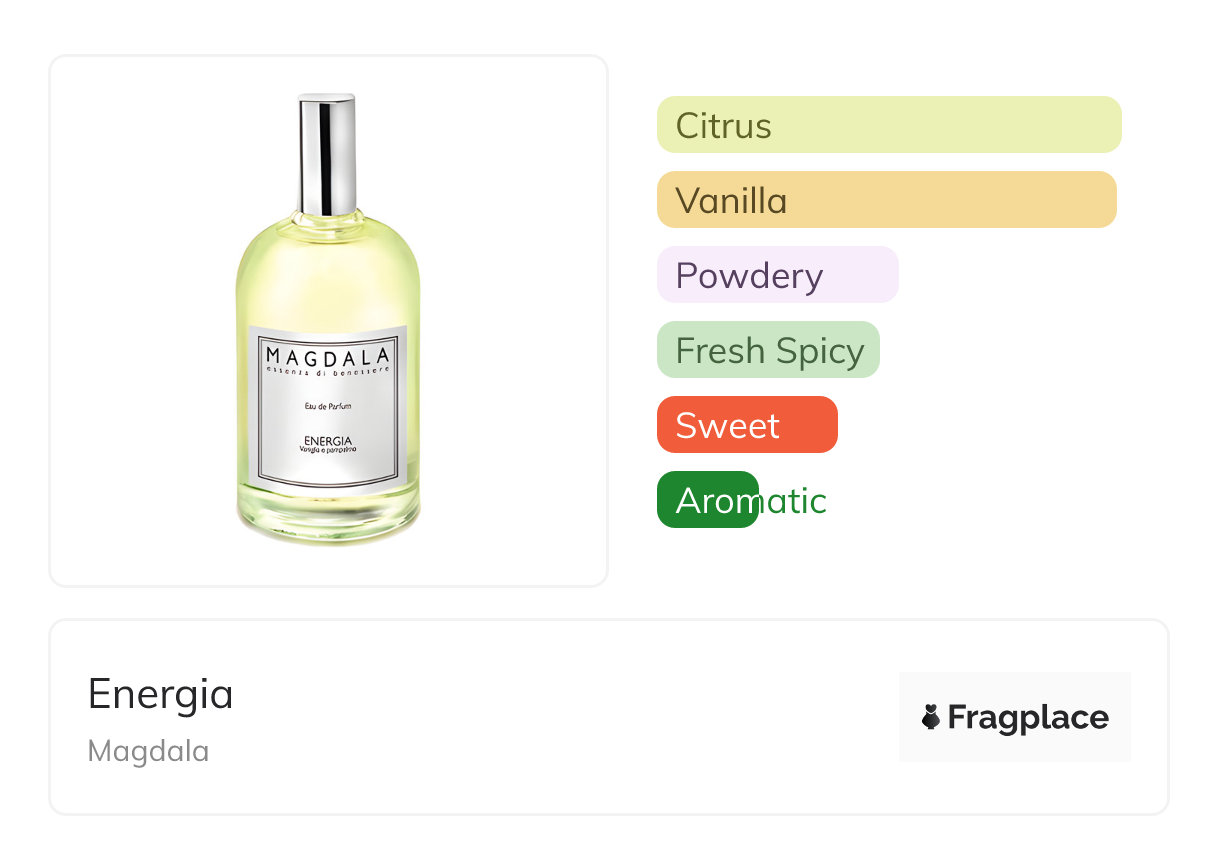Click the ENERGIA text on the bottle label
This screenshot has width=1218, height=864.
(x=328, y=440)
